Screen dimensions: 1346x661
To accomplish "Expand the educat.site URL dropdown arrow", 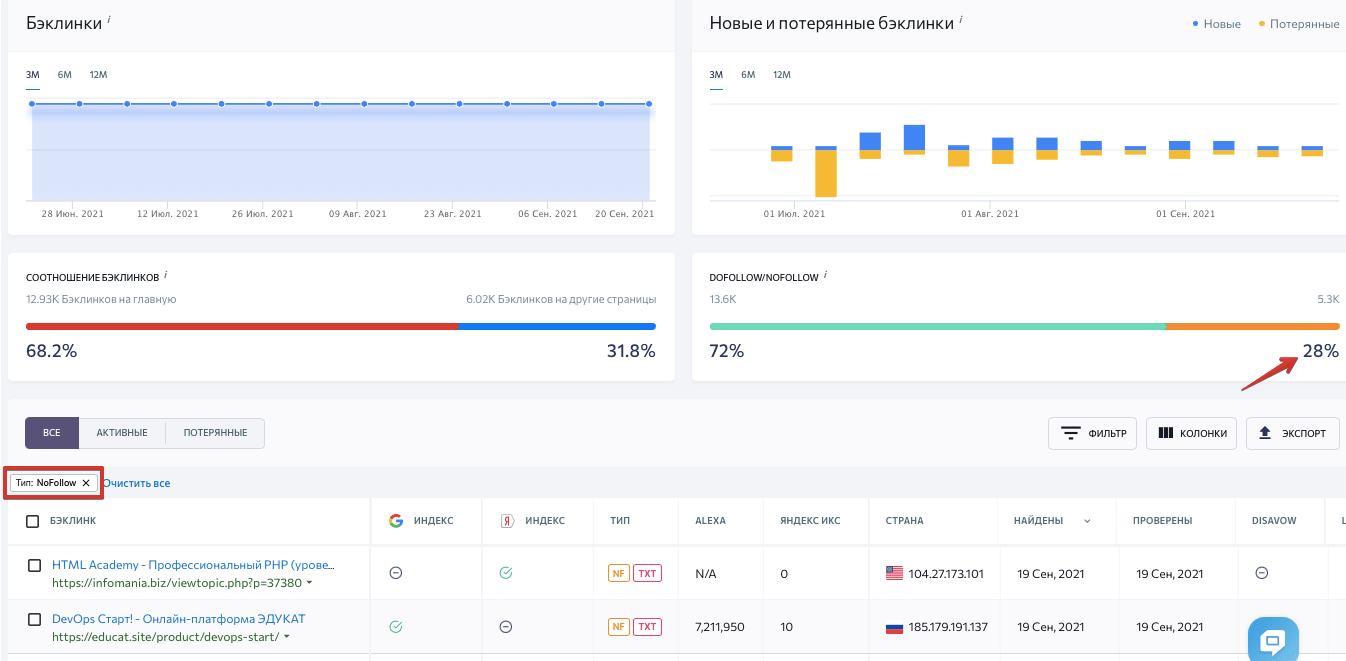I will [287, 637].
